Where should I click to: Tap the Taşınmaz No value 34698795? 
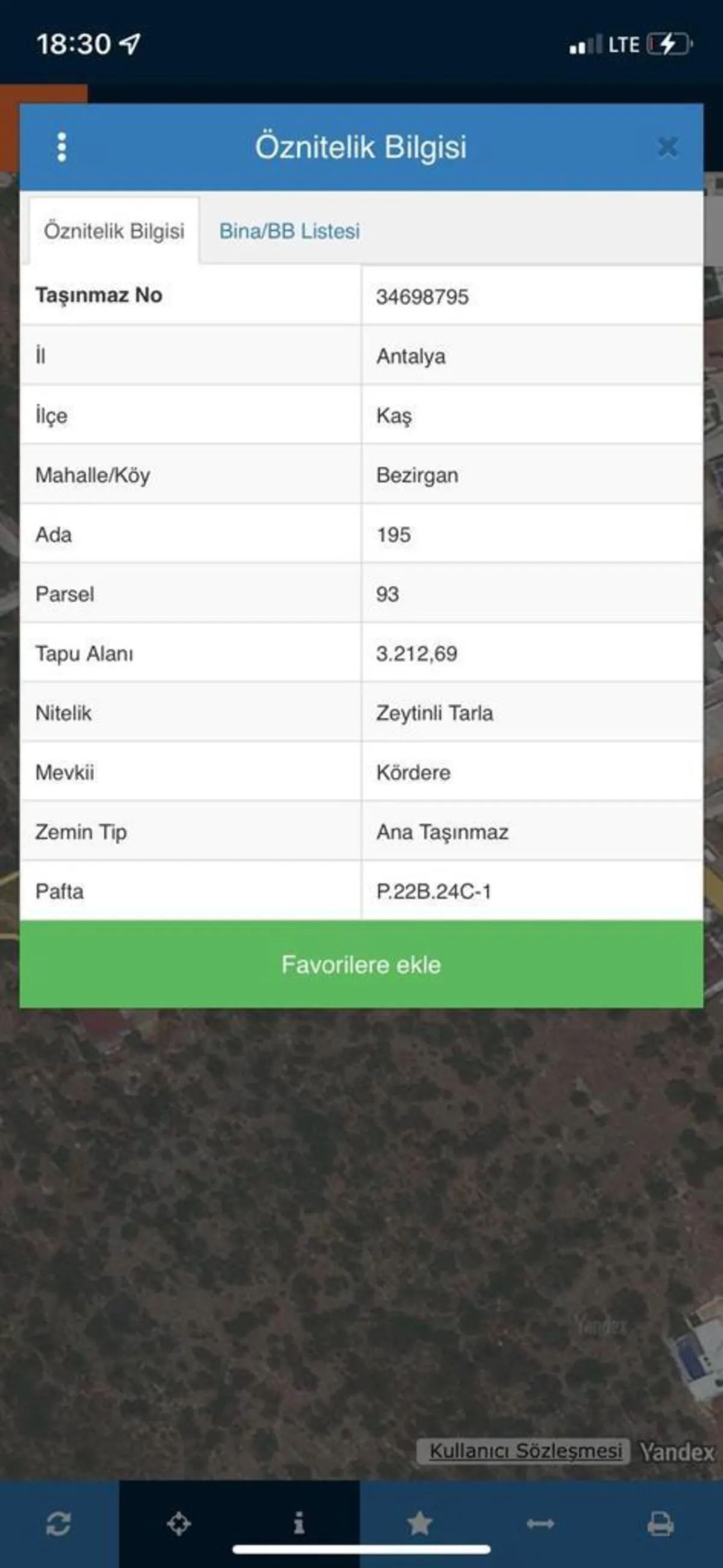(422, 297)
